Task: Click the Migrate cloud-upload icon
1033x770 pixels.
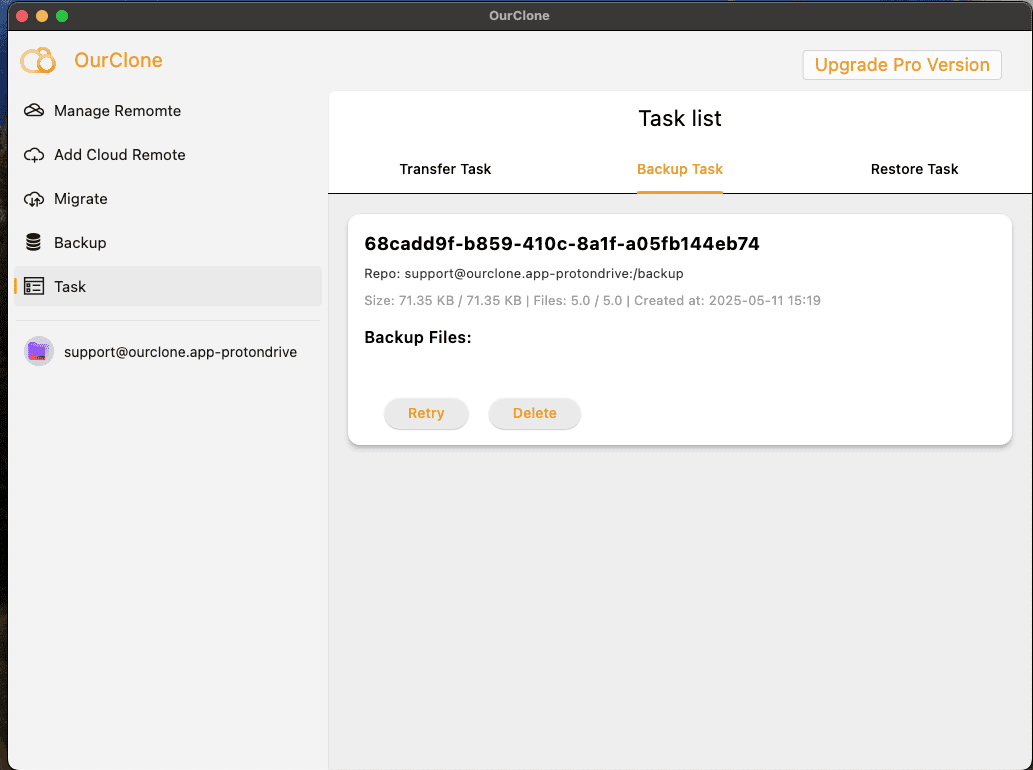Action: click(x=34, y=199)
